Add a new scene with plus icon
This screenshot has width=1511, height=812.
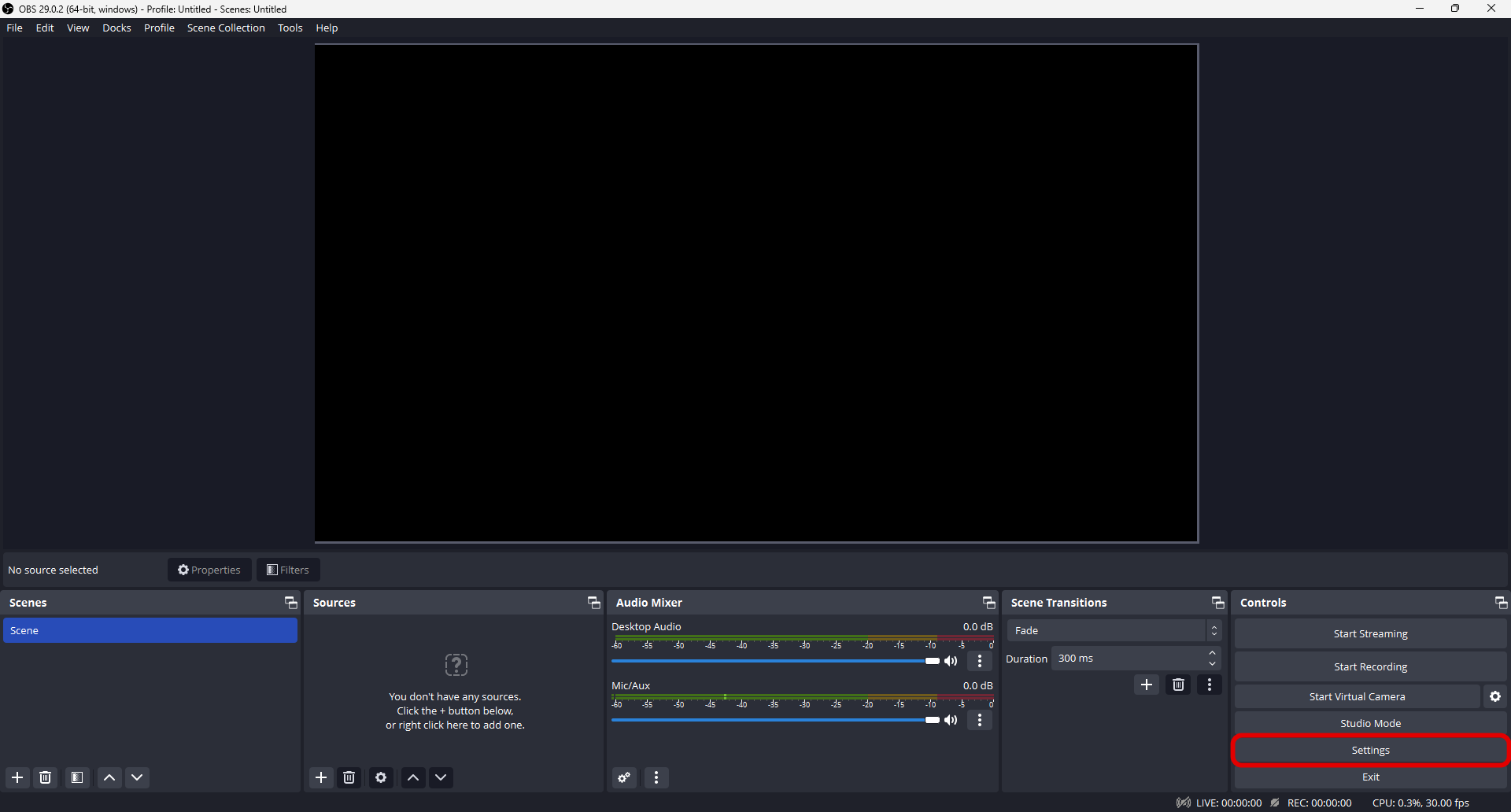point(17,777)
